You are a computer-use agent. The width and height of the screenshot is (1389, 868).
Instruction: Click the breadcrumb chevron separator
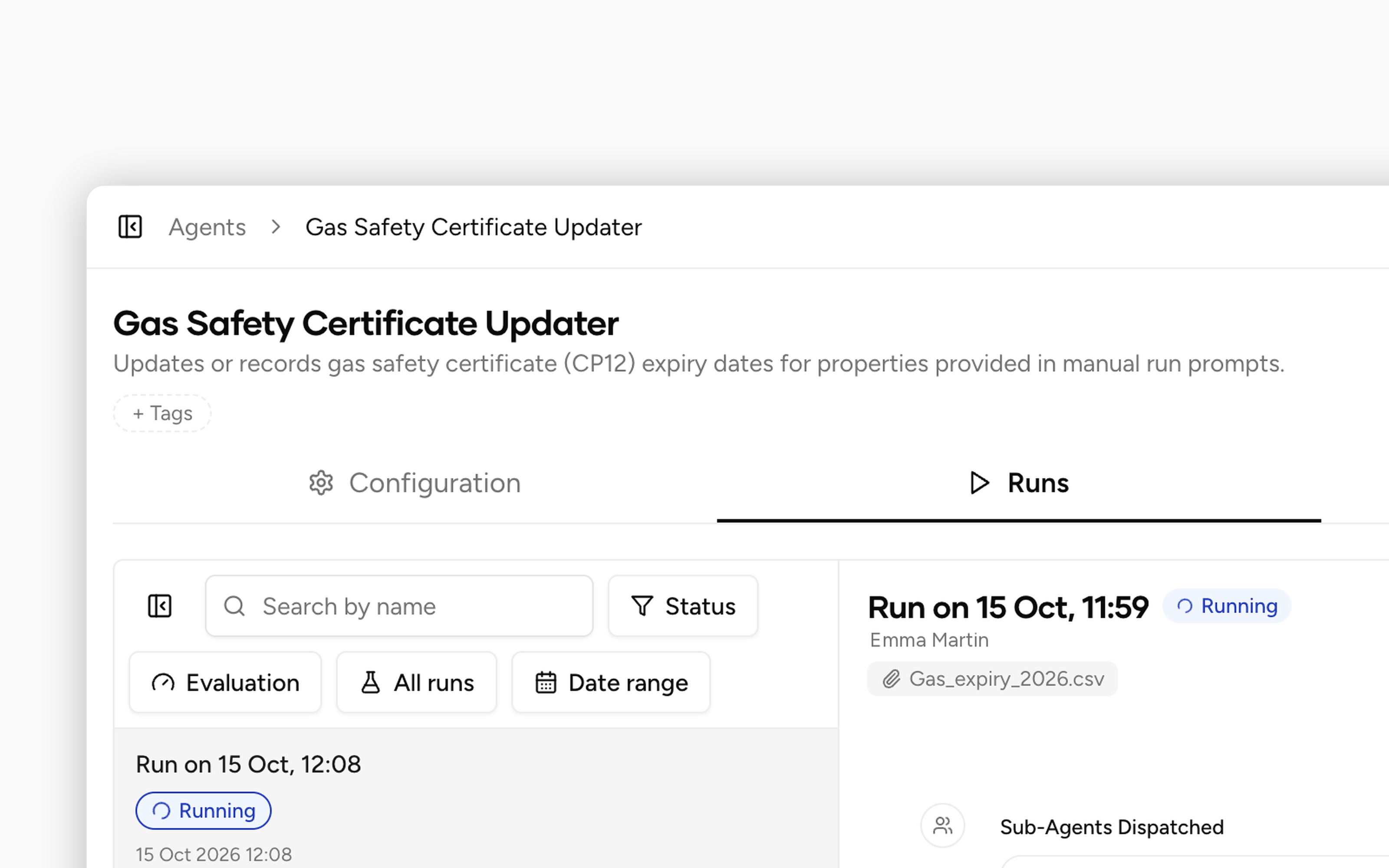pos(276,227)
